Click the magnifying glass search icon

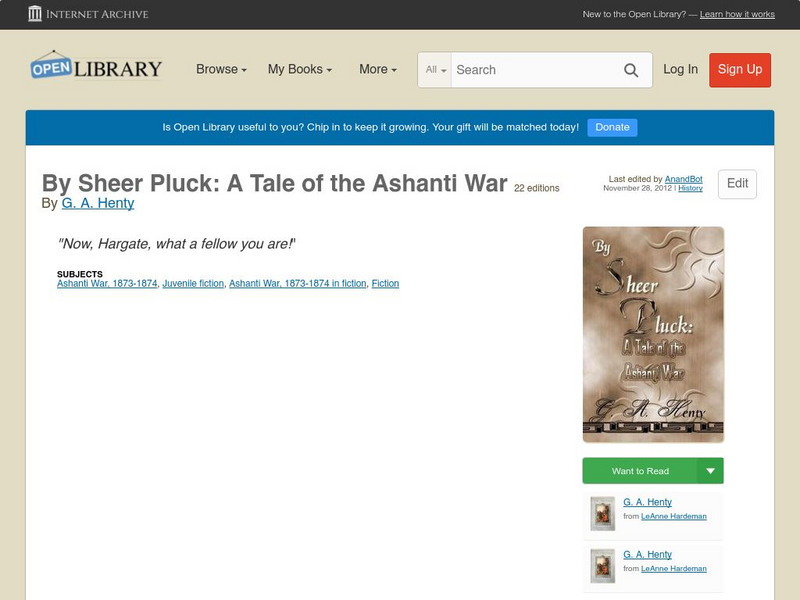(631, 70)
